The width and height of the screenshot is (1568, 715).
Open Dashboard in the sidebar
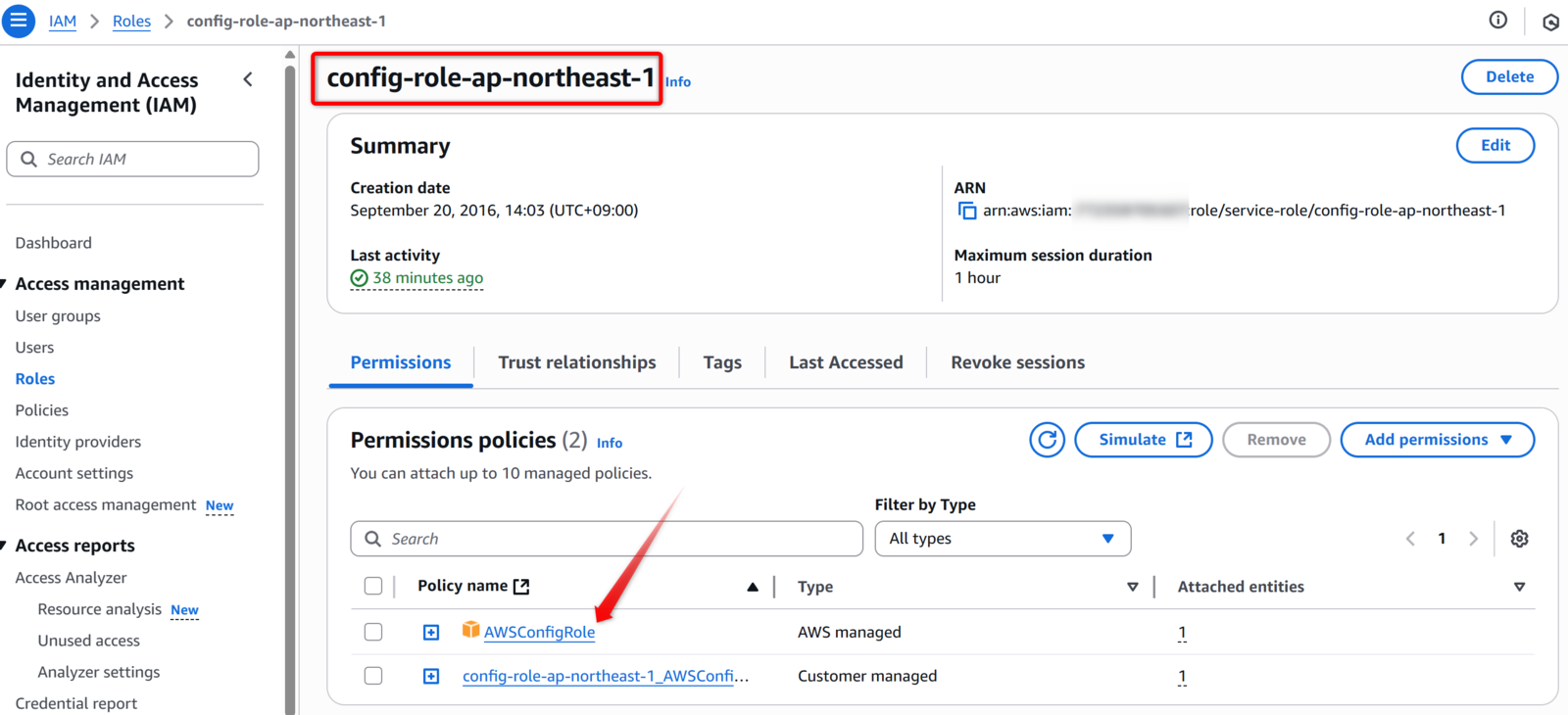click(x=53, y=243)
